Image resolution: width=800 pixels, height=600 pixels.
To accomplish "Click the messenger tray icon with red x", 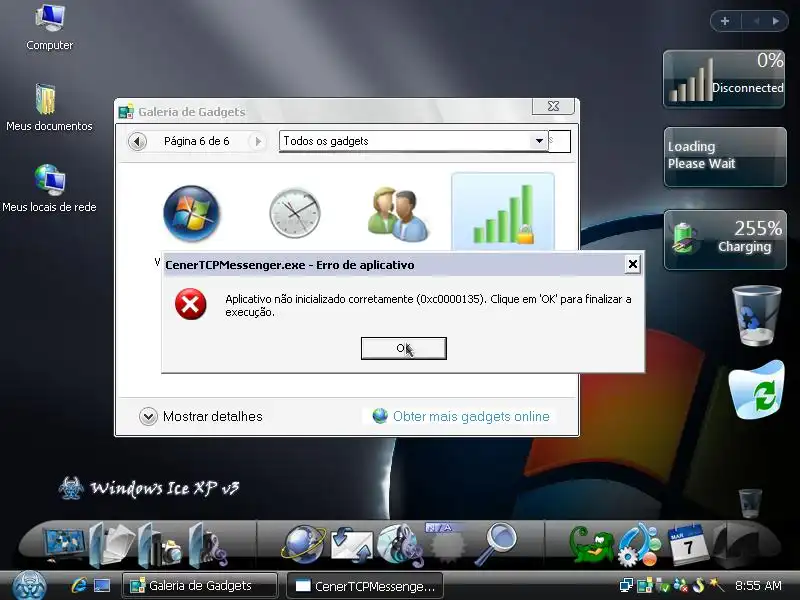I will point(680,586).
